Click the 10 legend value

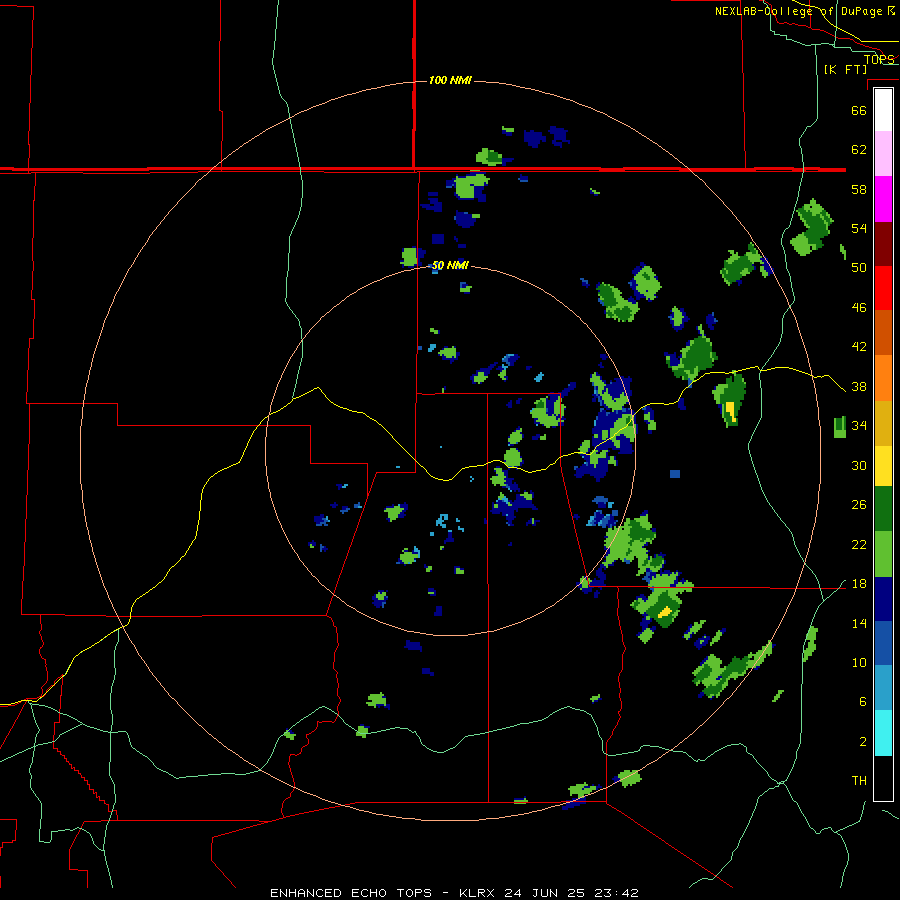click(x=859, y=662)
